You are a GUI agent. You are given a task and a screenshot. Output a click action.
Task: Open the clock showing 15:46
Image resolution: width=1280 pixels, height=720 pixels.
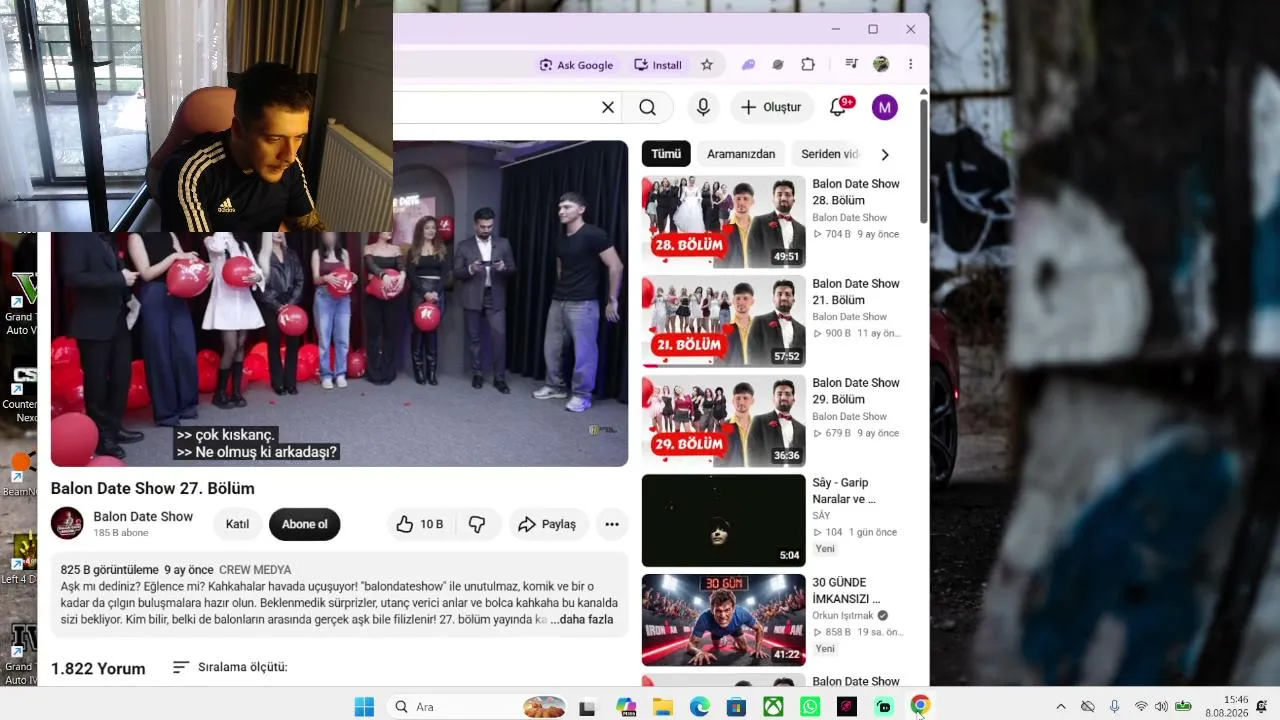[x=1227, y=707]
